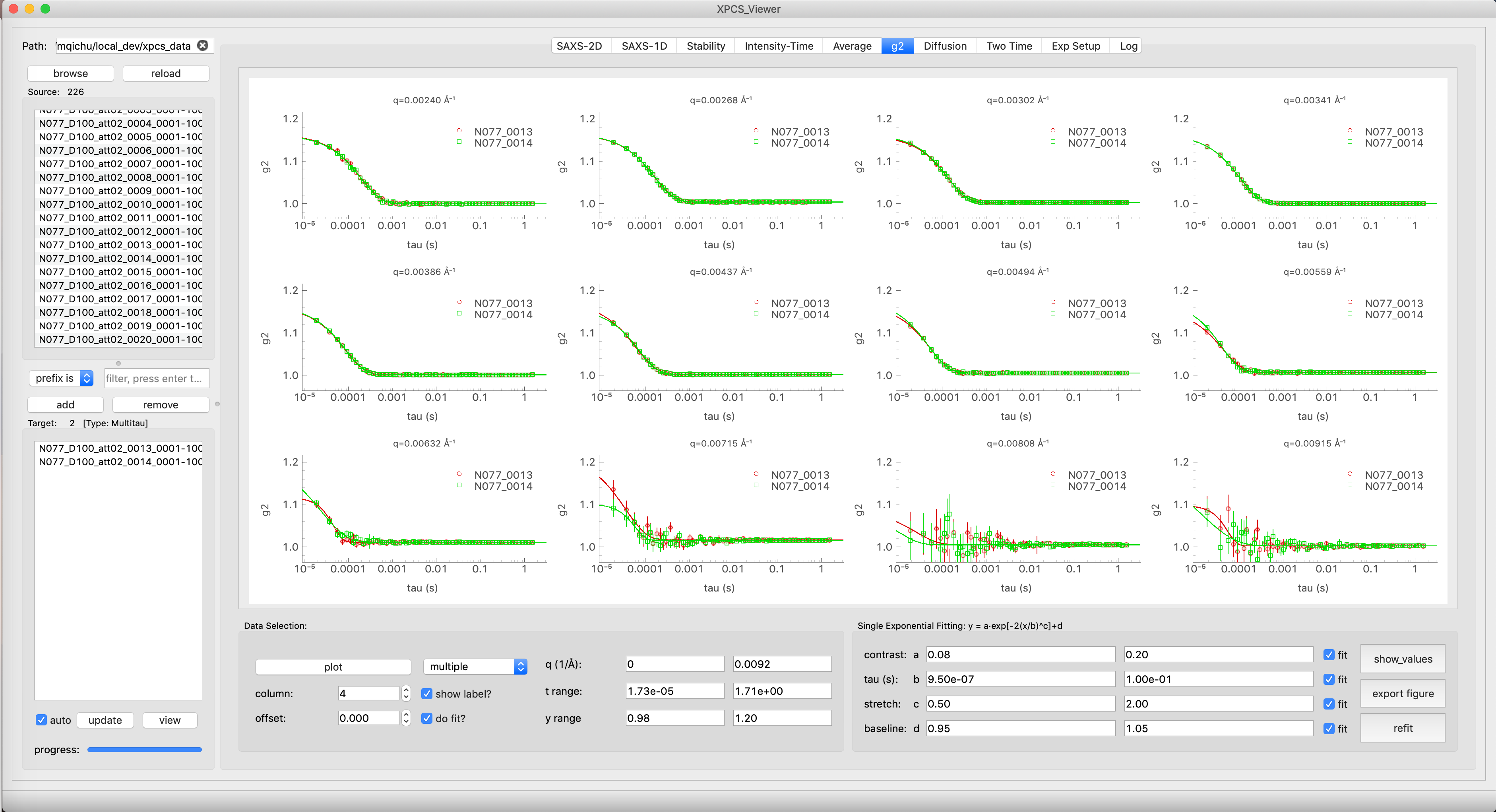Click the column spinner arrows
The width and height of the screenshot is (1496, 812).
406,693
